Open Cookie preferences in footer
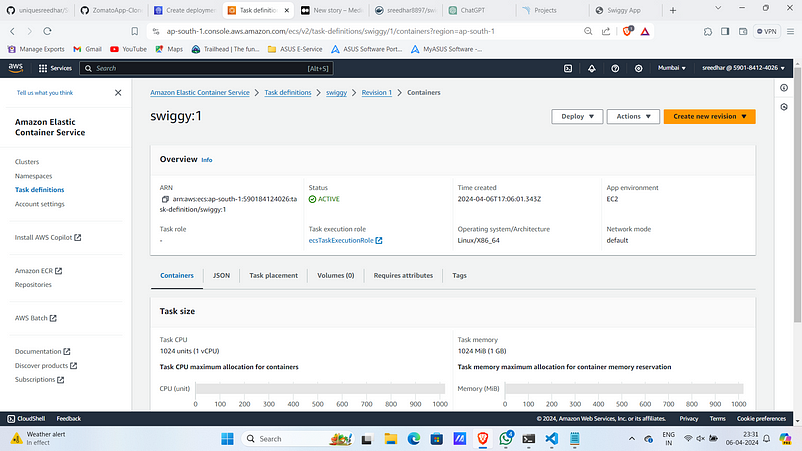Image resolution: width=802 pixels, height=451 pixels. [761, 418]
